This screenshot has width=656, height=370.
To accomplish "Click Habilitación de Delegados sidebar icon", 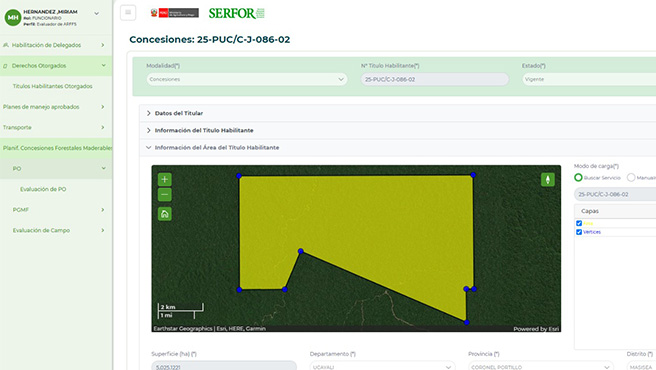I will tap(5, 45).
